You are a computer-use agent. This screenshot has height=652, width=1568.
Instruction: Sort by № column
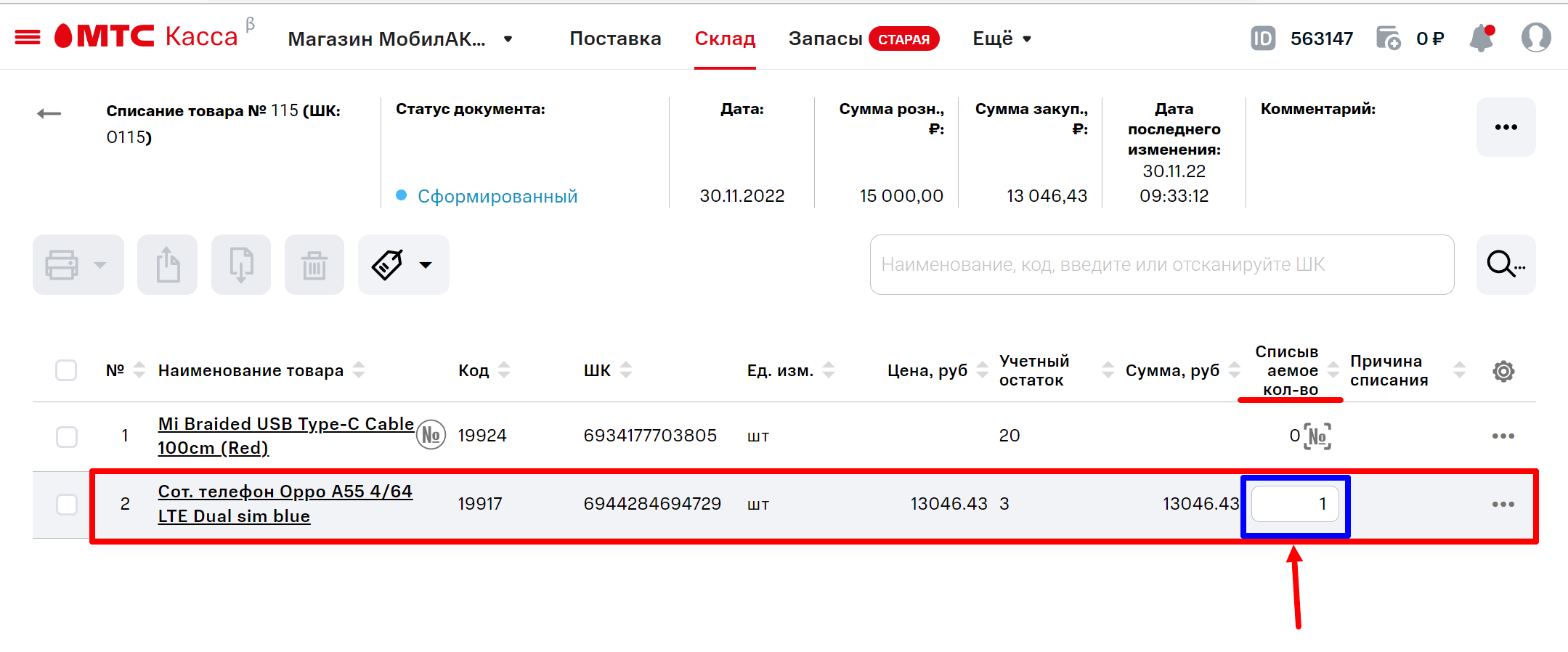coord(139,370)
